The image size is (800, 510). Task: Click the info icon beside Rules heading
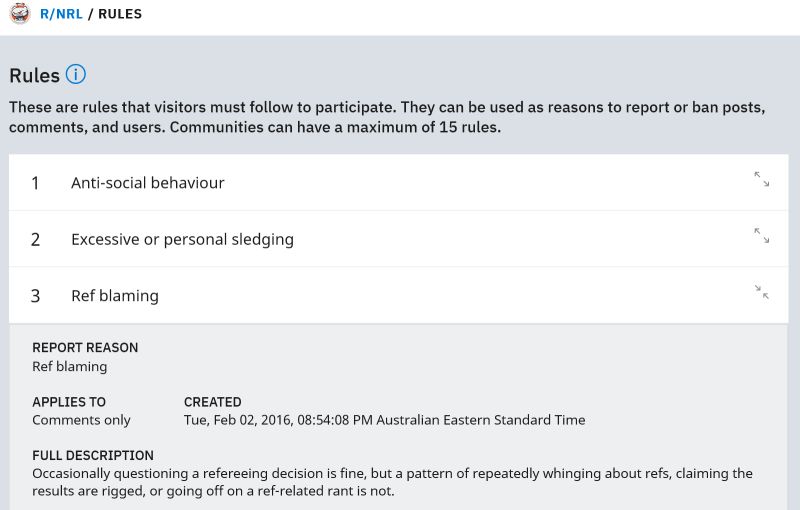[x=76, y=74]
